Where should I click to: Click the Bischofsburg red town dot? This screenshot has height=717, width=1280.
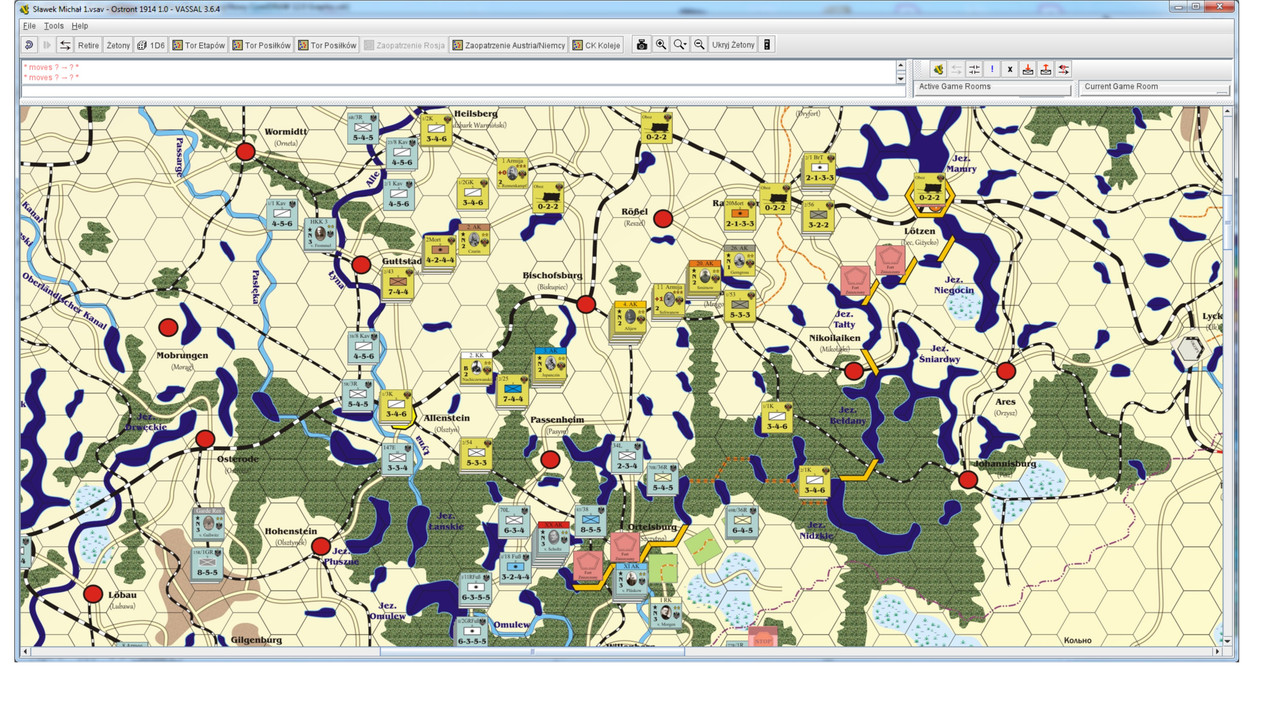coord(586,304)
